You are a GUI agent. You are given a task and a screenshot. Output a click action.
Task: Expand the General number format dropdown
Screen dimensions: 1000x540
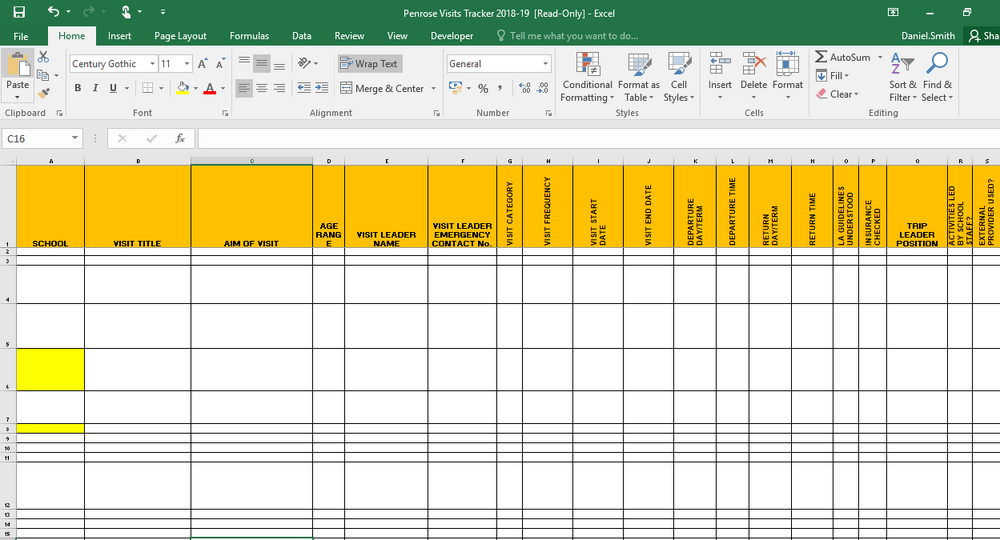(545, 64)
